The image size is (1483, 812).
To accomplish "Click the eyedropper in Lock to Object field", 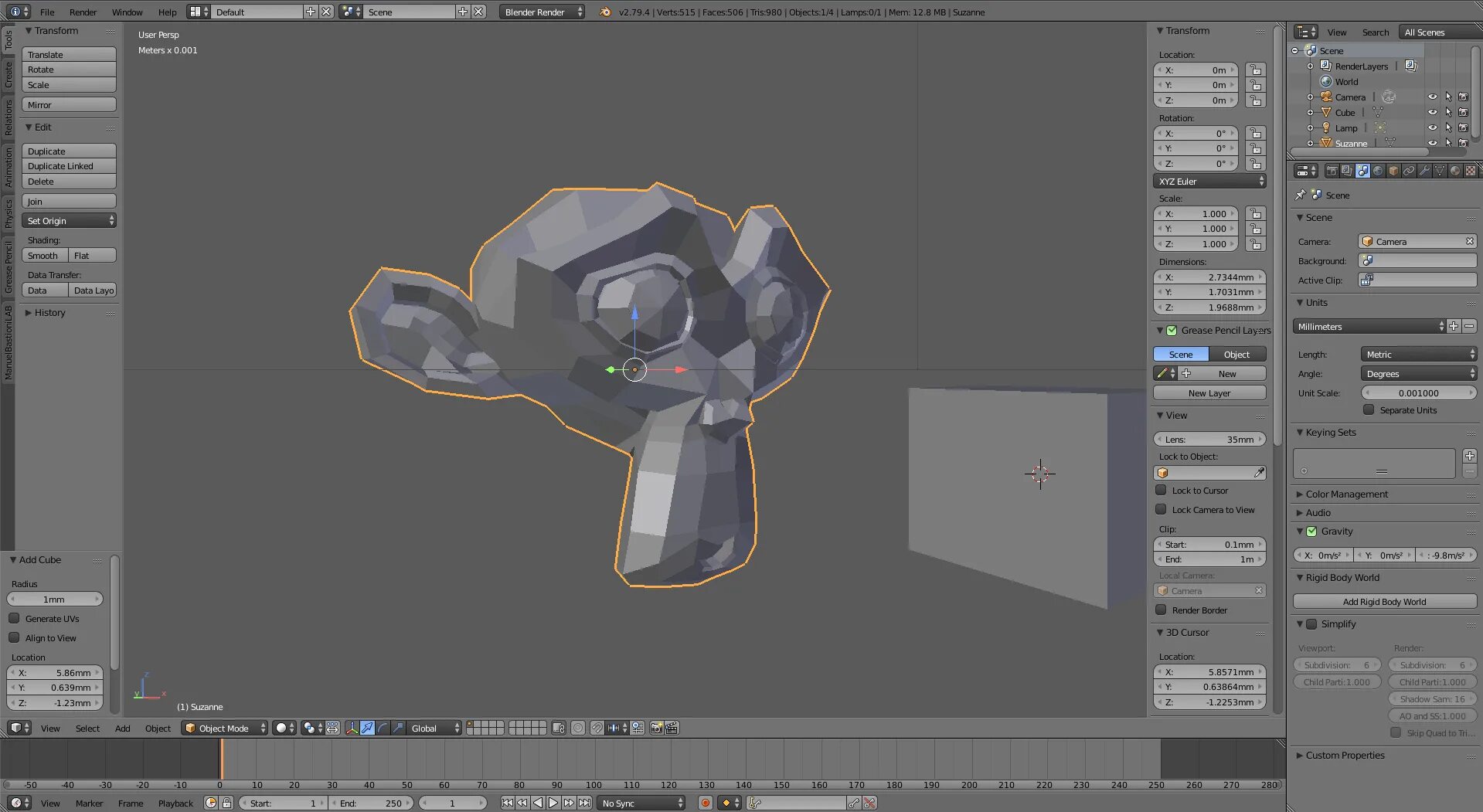I will click(1259, 472).
